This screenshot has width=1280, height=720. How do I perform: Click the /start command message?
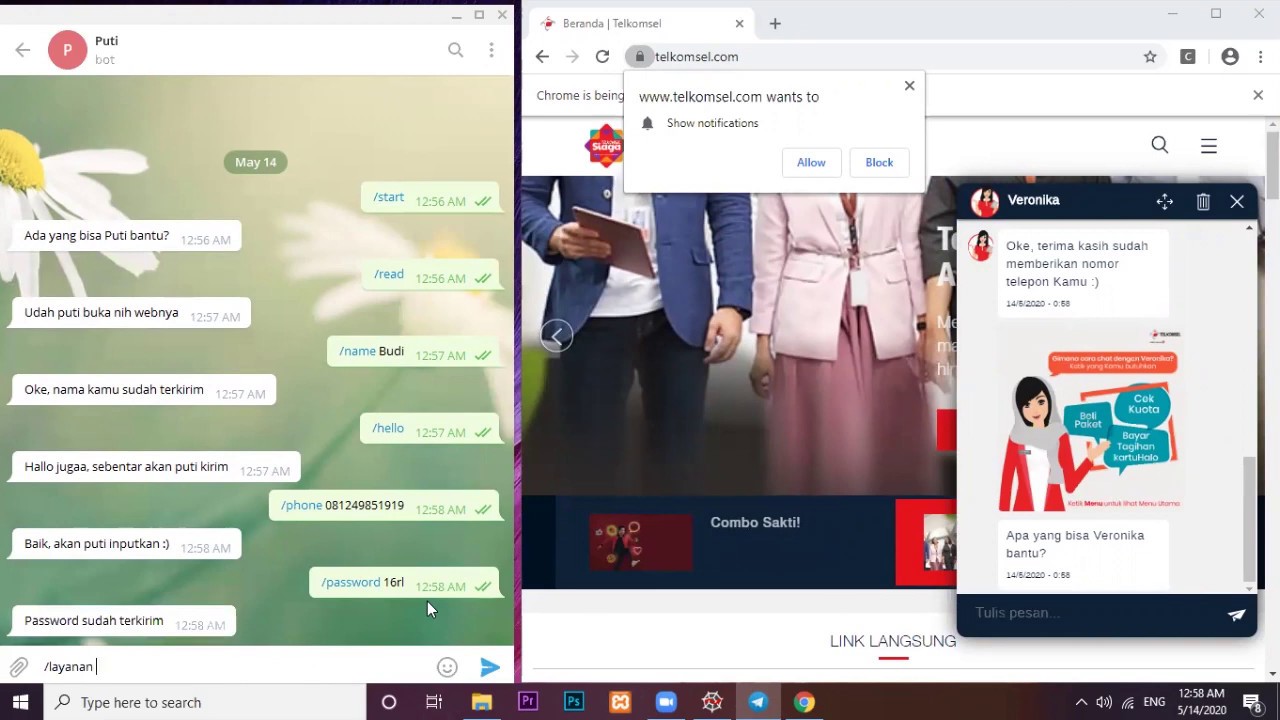(x=388, y=197)
